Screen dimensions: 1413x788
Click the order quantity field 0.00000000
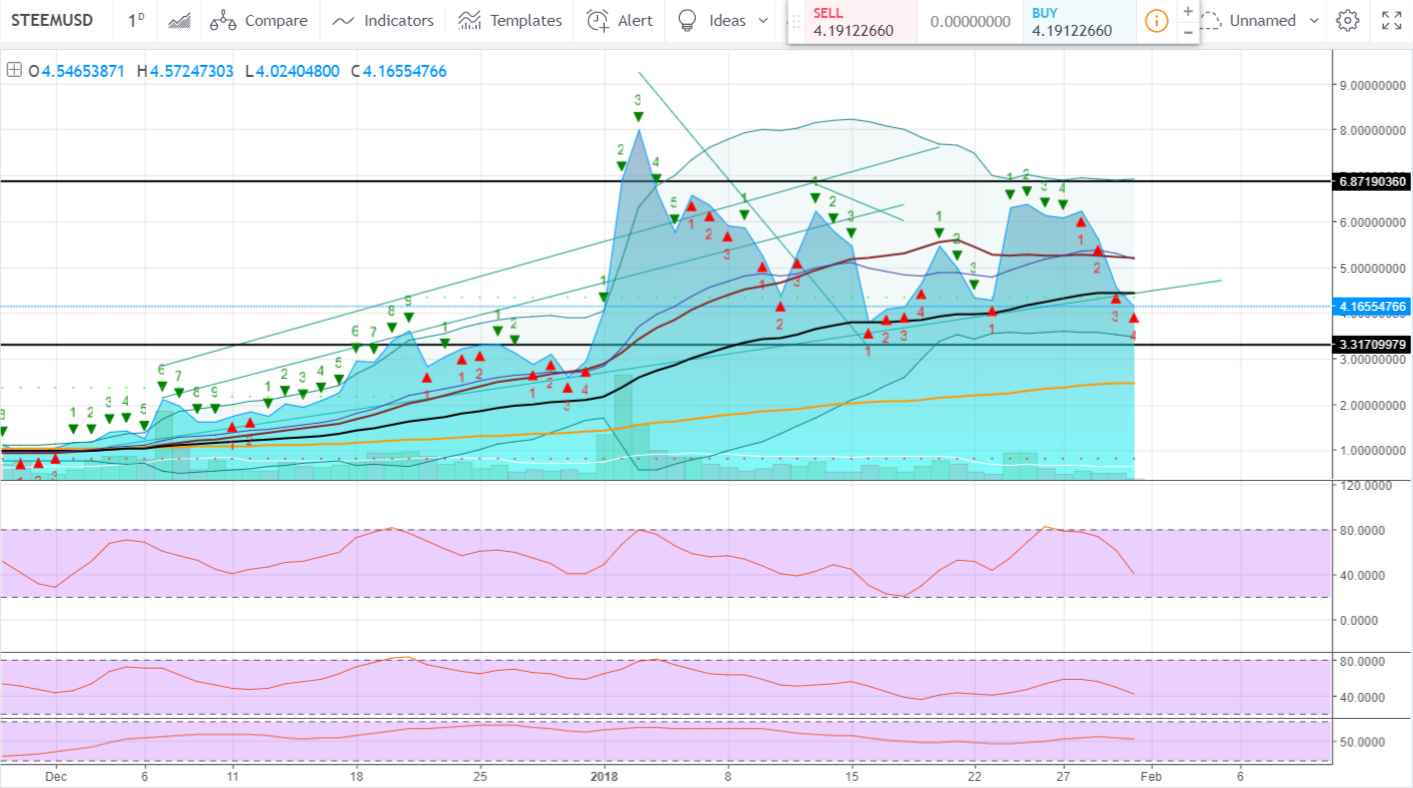pyautogui.click(x=970, y=21)
